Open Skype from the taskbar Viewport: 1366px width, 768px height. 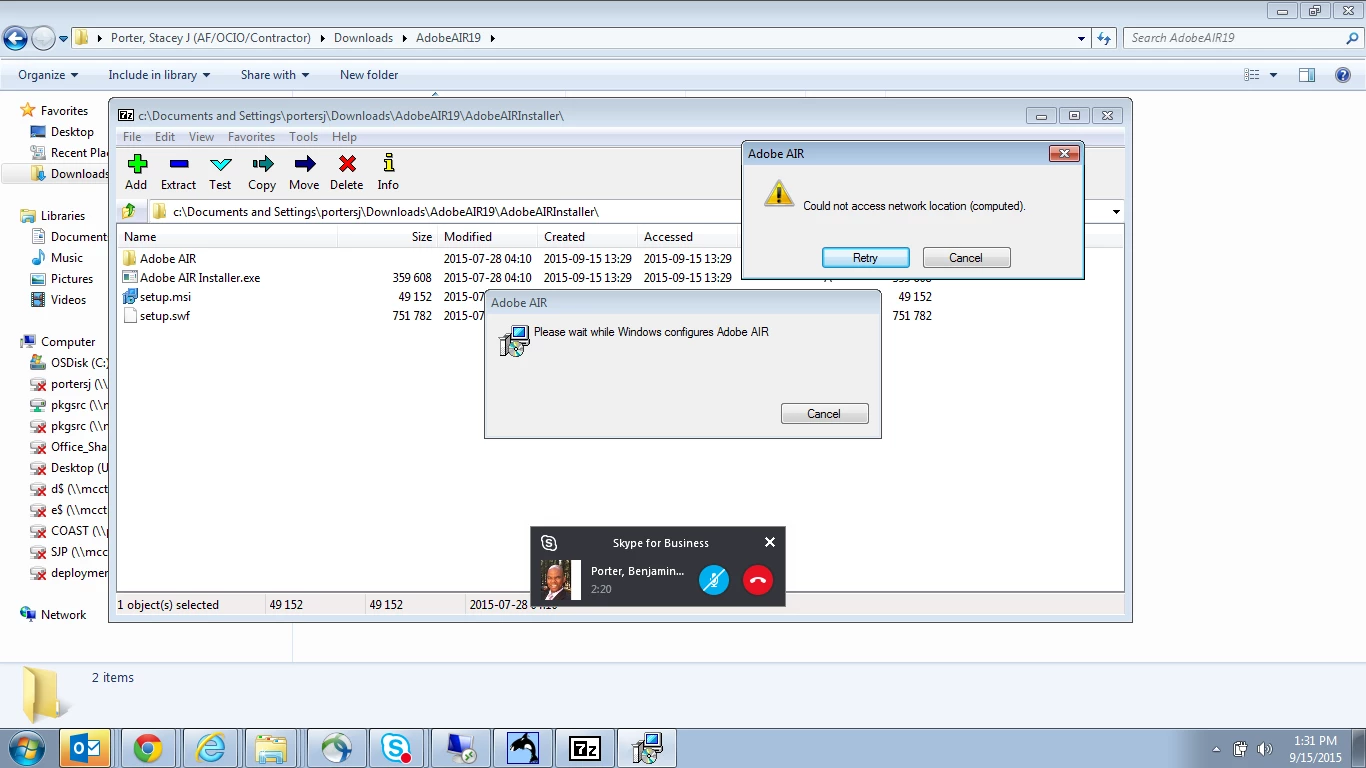coord(396,748)
